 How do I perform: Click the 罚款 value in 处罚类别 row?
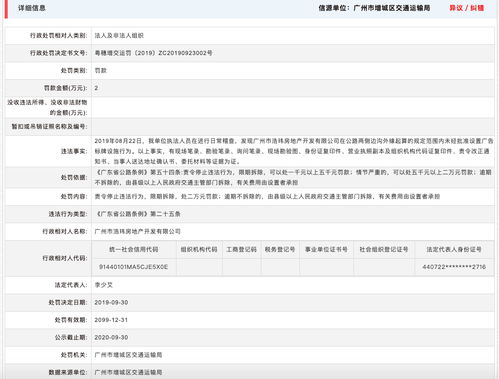tap(101, 71)
